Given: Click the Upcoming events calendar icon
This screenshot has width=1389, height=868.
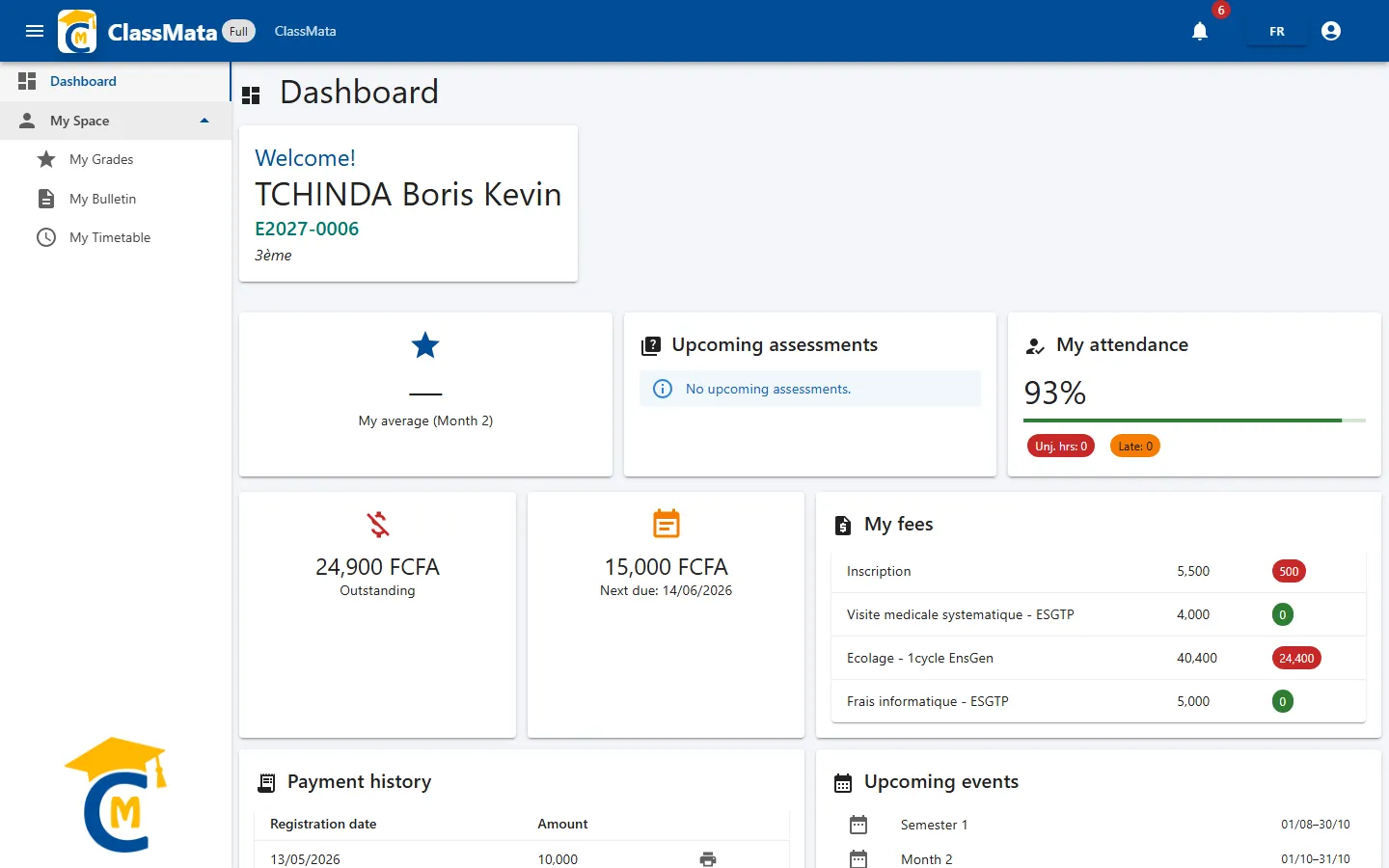Looking at the screenshot, I should click(843, 783).
